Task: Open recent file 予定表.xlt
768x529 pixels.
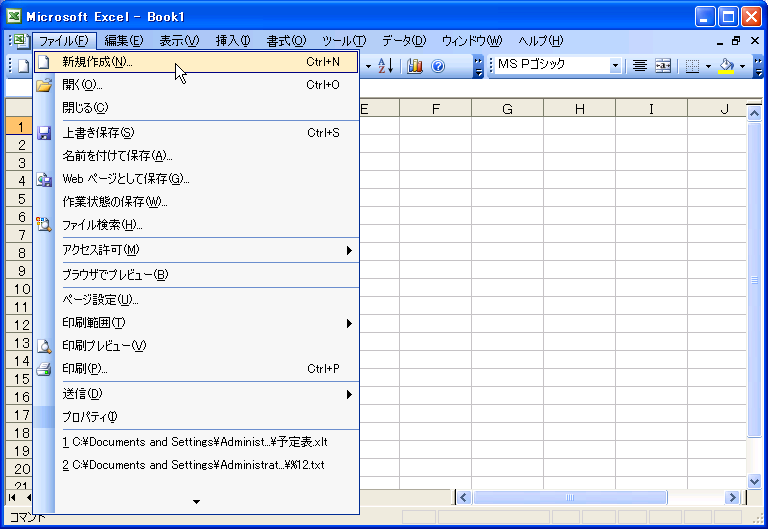Action: [196, 442]
